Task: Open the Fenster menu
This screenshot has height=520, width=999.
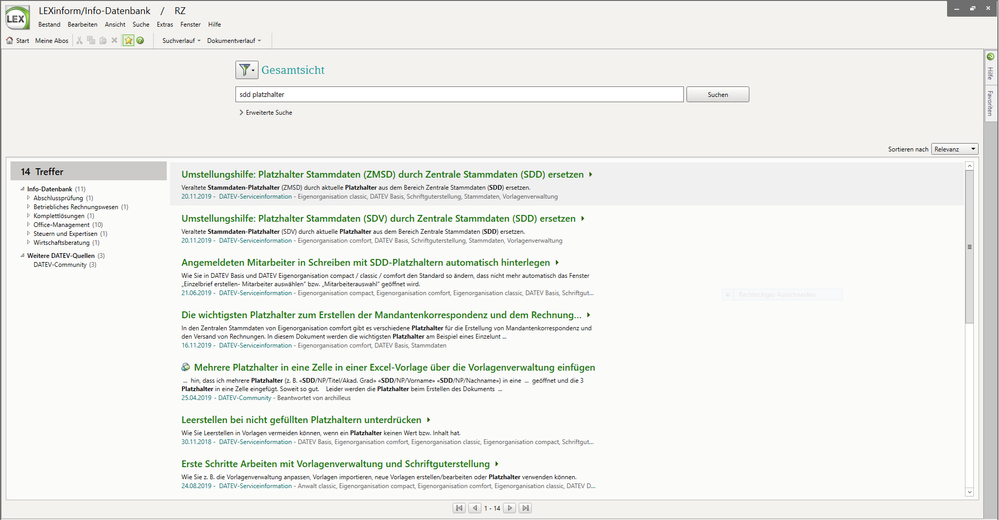Action: pos(190,24)
